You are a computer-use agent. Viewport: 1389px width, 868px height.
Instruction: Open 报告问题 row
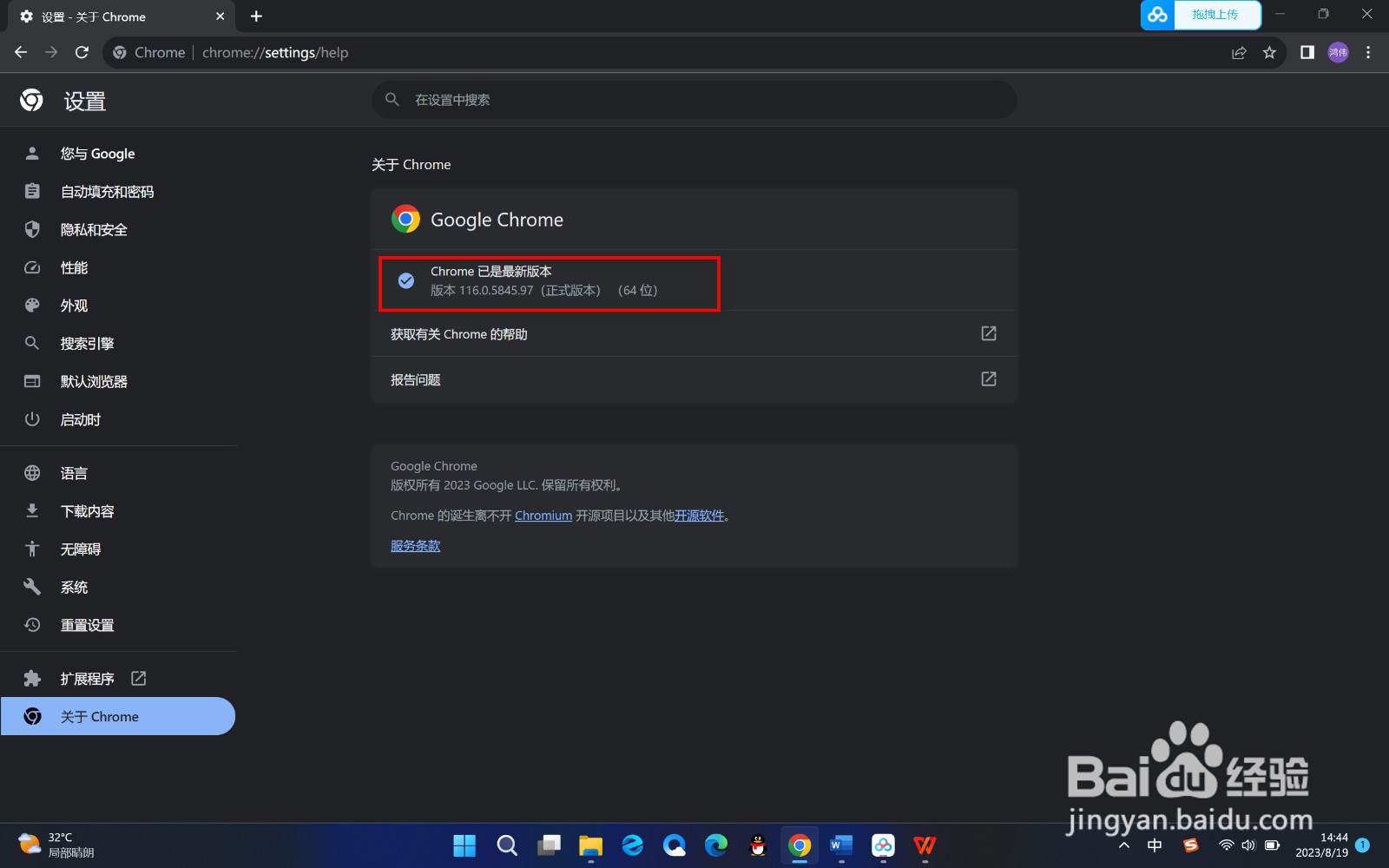click(x=694, y=380)
